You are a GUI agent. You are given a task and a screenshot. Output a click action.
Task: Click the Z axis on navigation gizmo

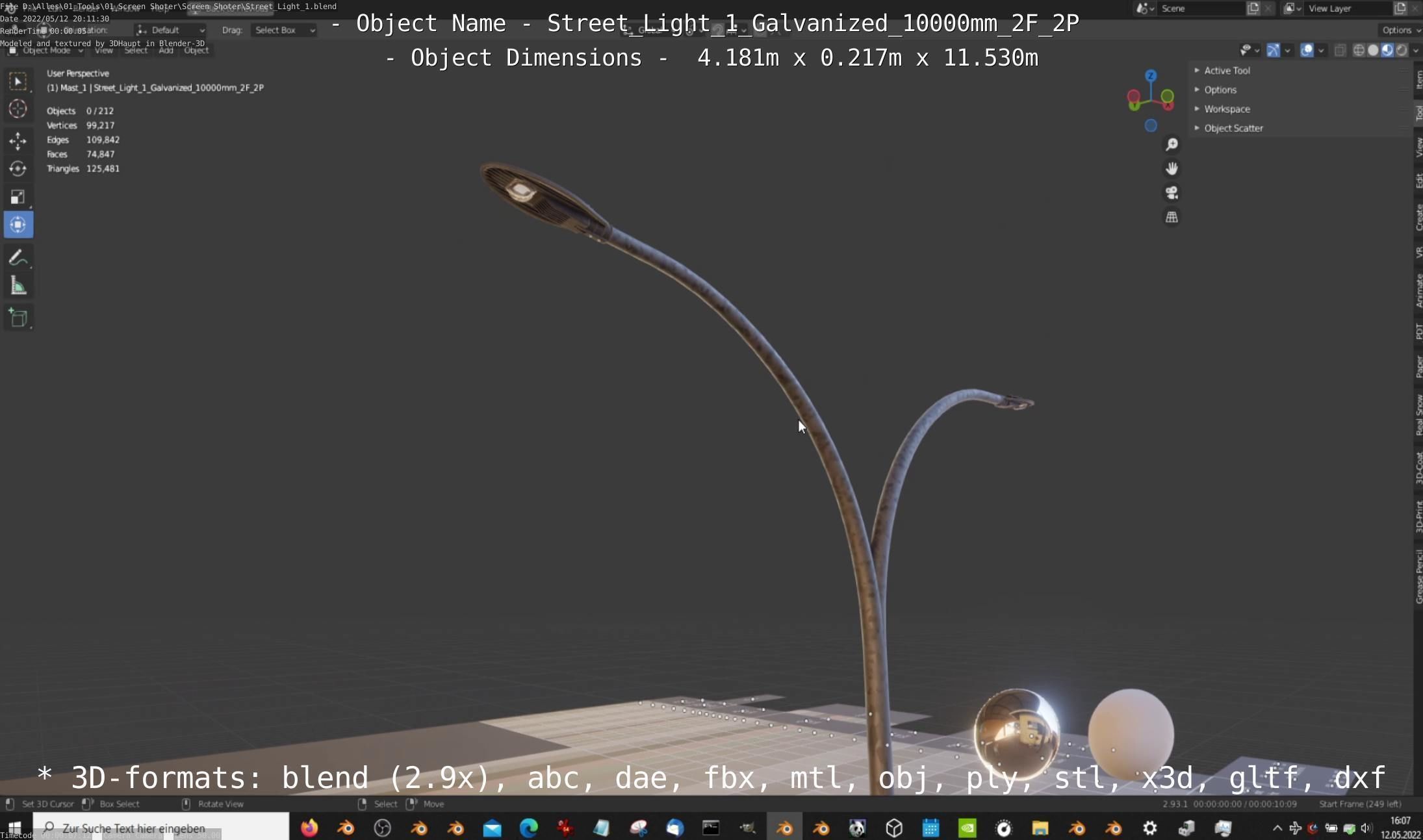click(1151, 75)
